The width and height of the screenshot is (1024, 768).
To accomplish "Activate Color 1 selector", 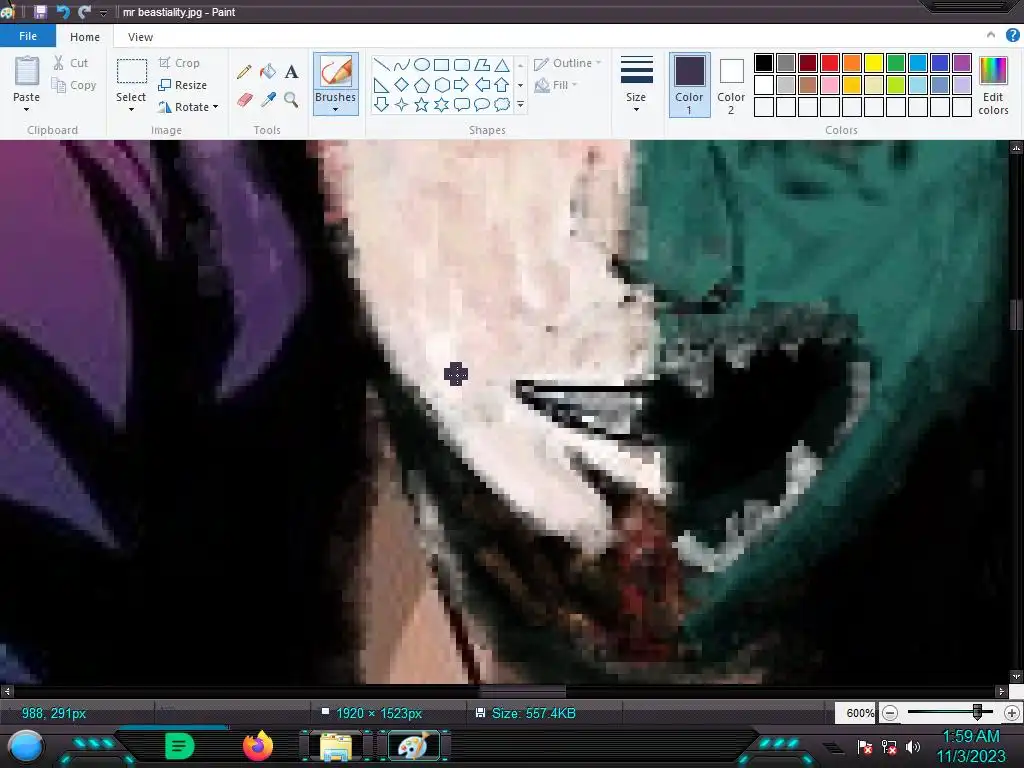I will click(x=689, y=85).
